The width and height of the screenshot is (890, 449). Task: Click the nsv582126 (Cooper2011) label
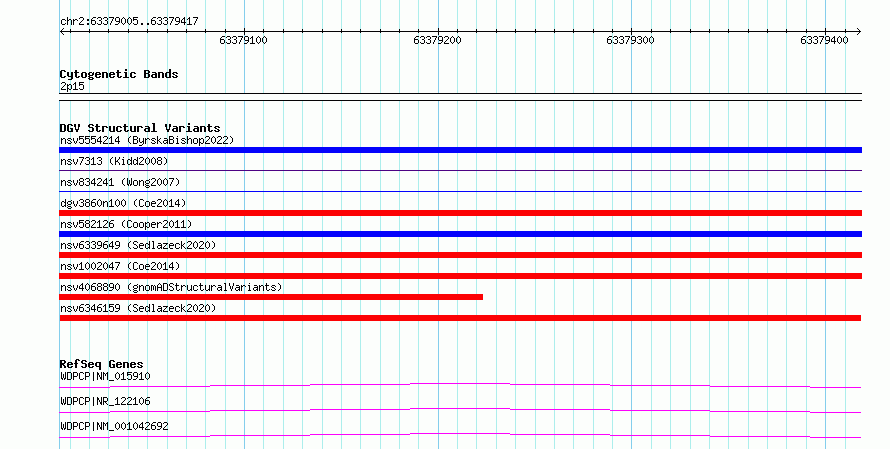(126, 224)
